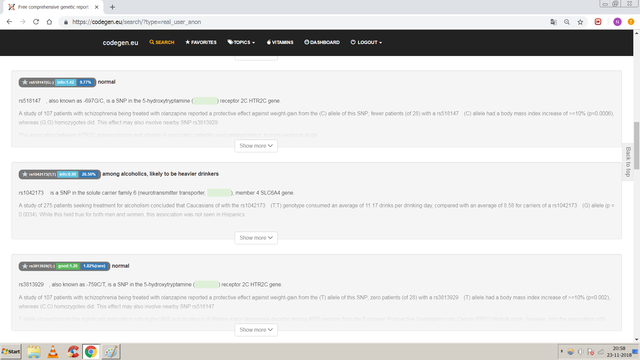640x360 pixels.
Task: Open the Dashboard page
Action: point(322,42)
